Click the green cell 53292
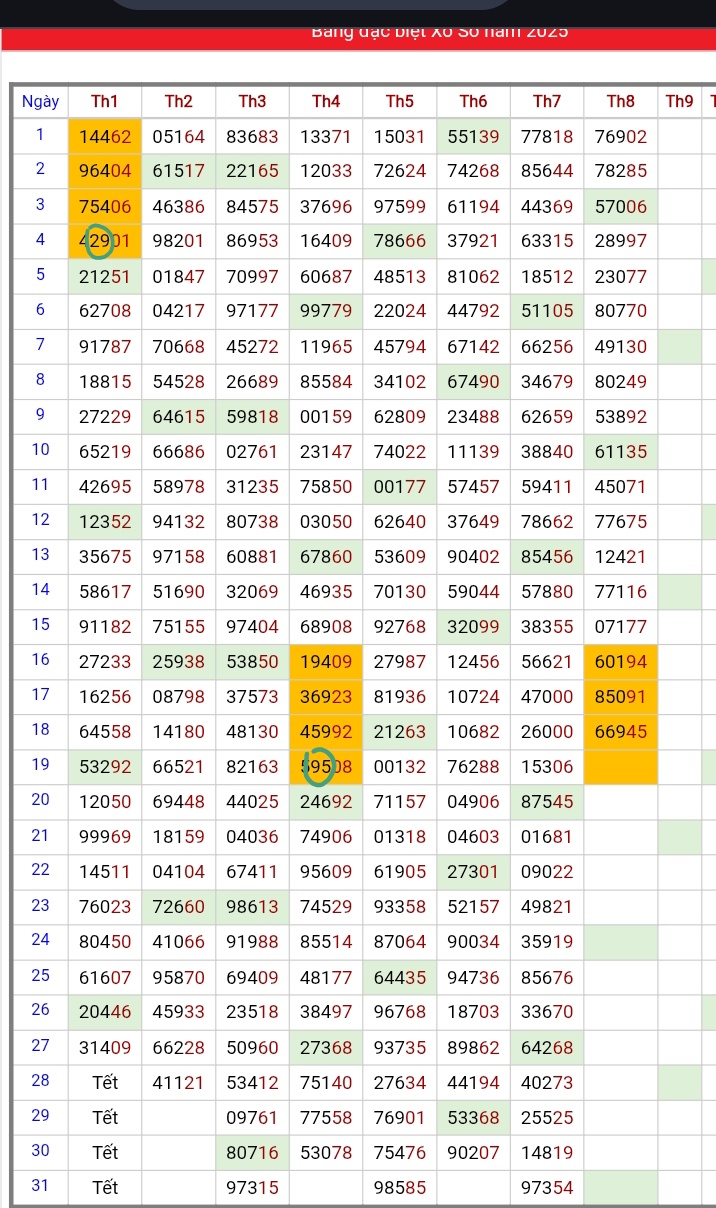Viewport: 716px width, 1208px height. 104,766
